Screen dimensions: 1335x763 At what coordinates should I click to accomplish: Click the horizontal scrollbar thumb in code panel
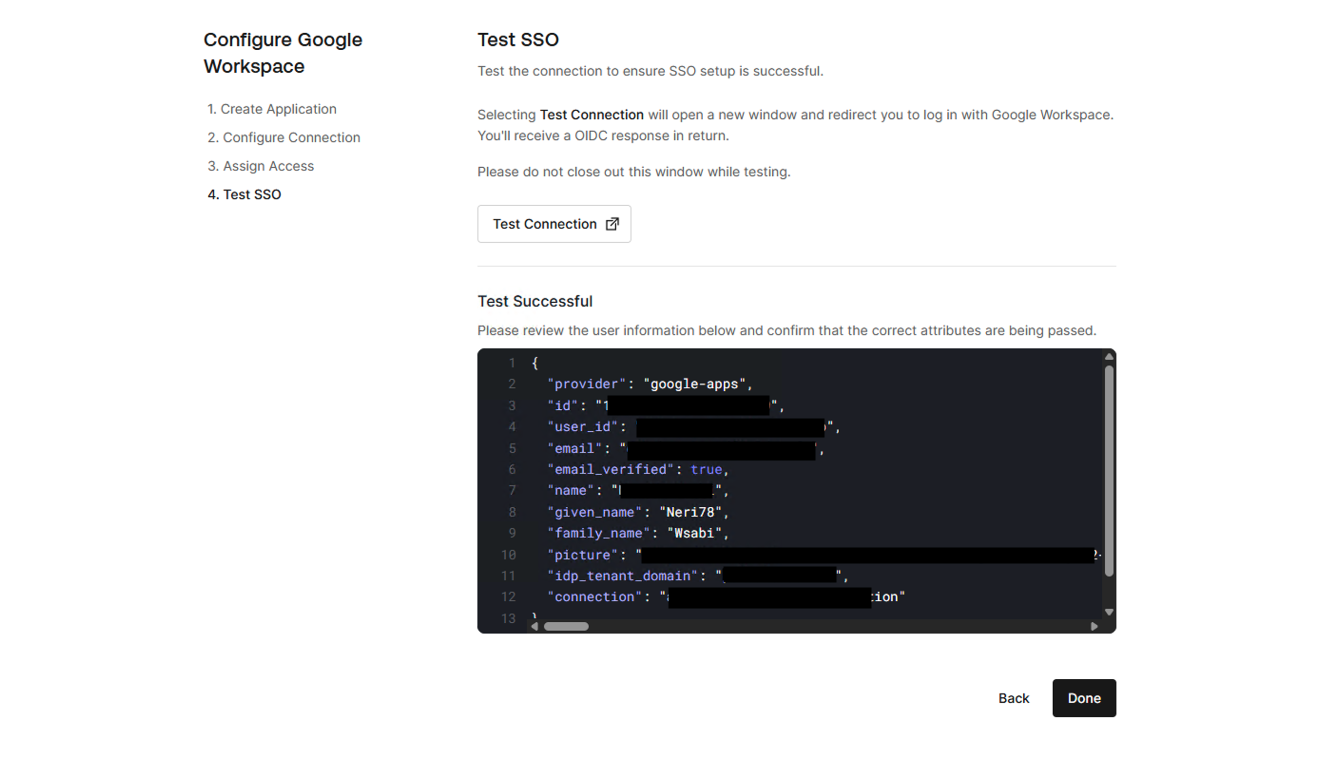tap(566, 626)
